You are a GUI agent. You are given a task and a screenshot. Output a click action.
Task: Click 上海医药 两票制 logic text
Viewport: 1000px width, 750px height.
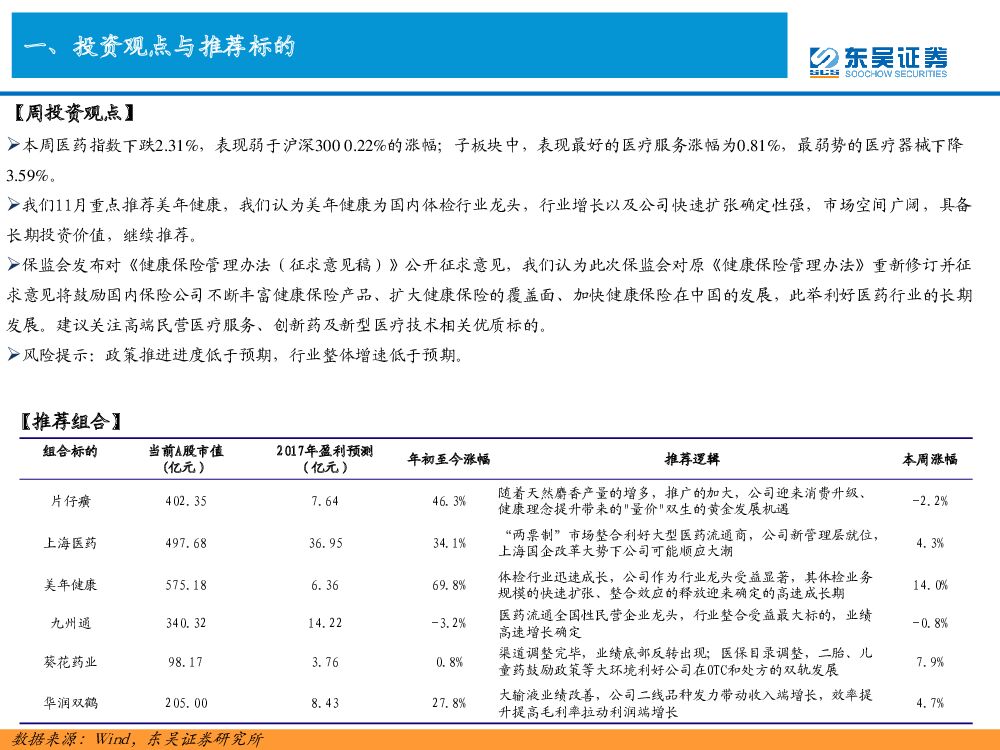tap(689, 543)
